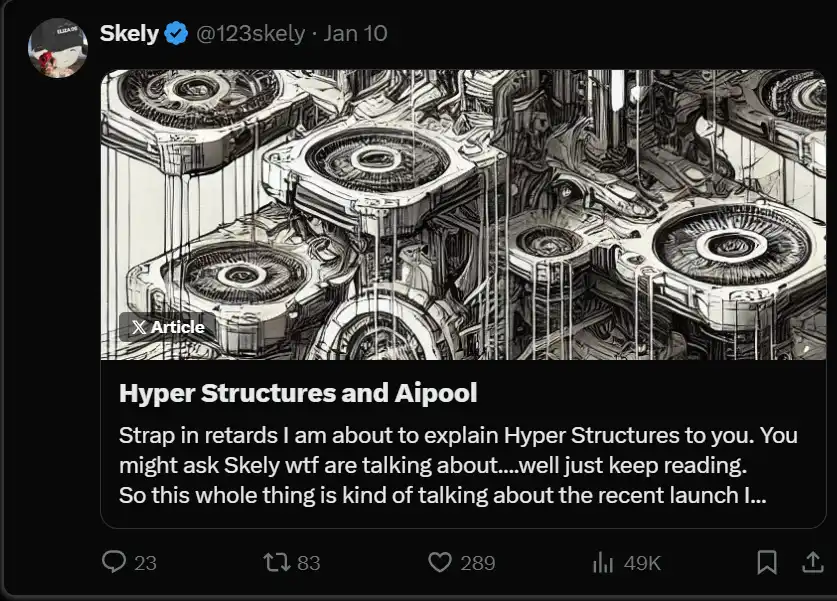The image size is (837, 601).
Task: Open the views bar chart icon
Action: (603, 563)
